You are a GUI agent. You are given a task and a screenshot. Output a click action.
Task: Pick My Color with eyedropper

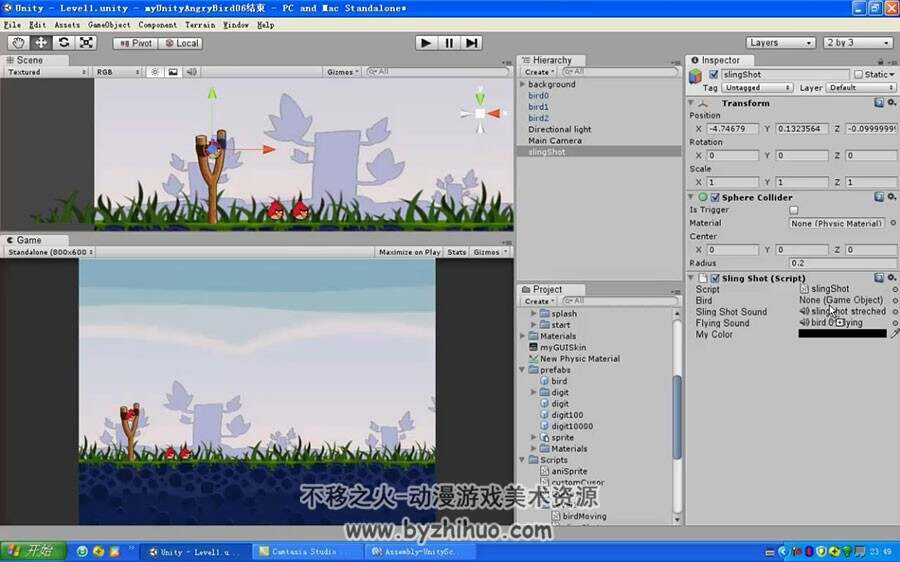point(895,333)
